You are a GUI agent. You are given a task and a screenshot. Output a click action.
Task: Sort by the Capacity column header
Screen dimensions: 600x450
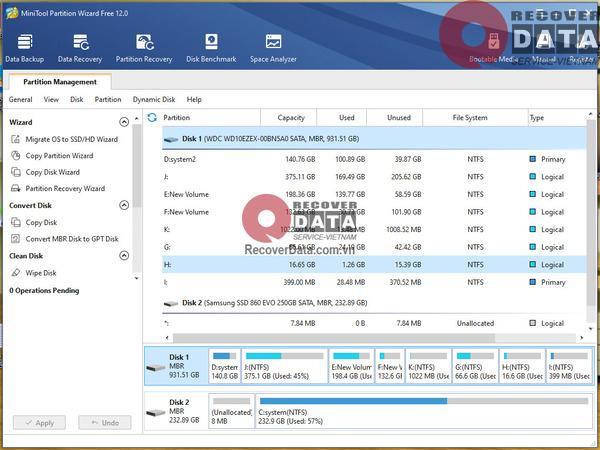(289, 117)
